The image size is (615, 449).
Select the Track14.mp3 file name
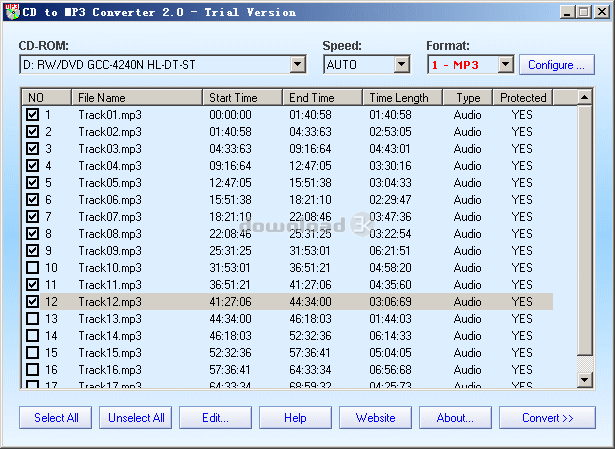[x=110, y=336]
